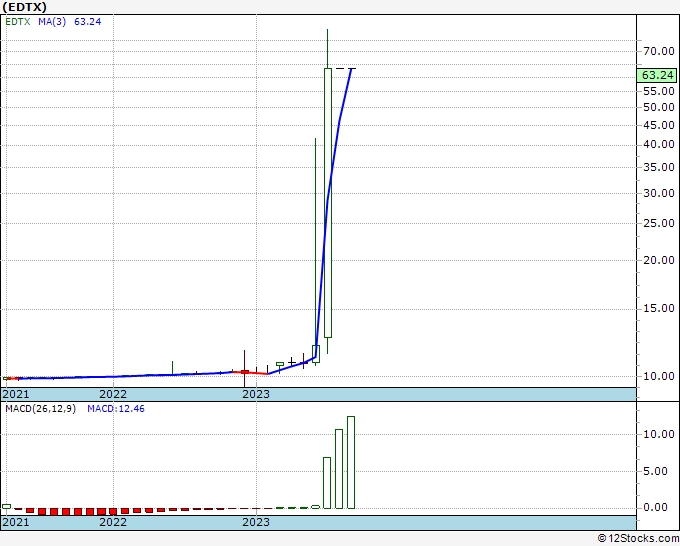Image resolution: width=680 pixels, height=546 pixels.
Task: Click the 50.00 price axis label
Action: click(659, 107)
